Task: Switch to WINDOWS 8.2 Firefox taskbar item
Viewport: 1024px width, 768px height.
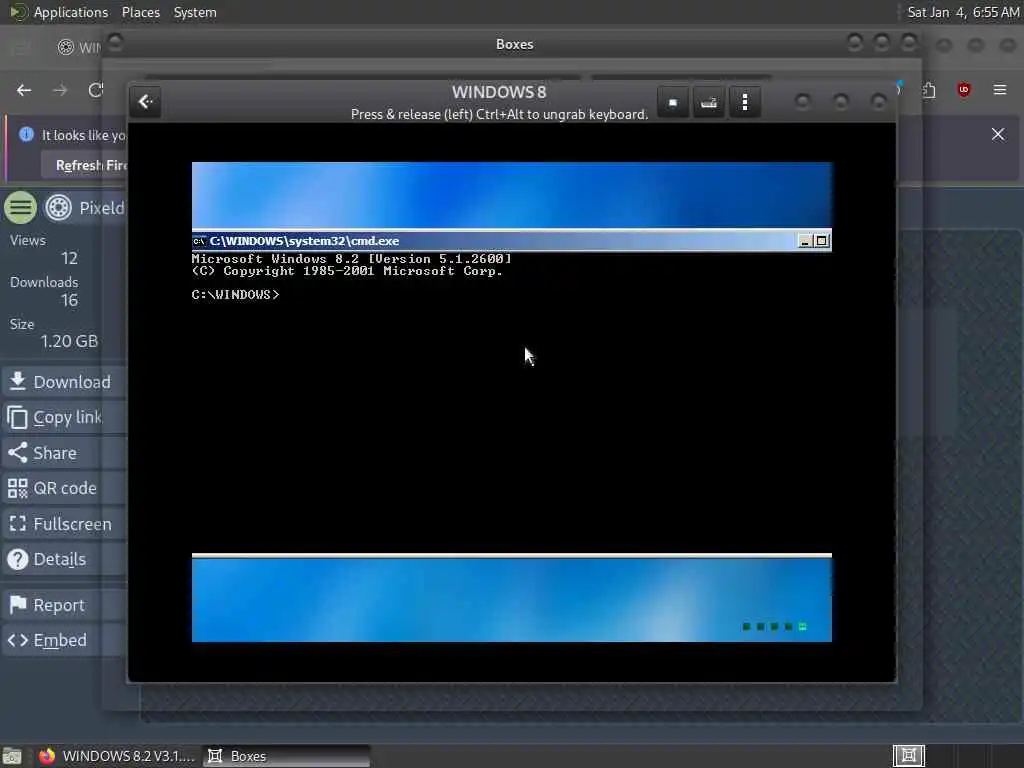Action: (x=116, y=756)
